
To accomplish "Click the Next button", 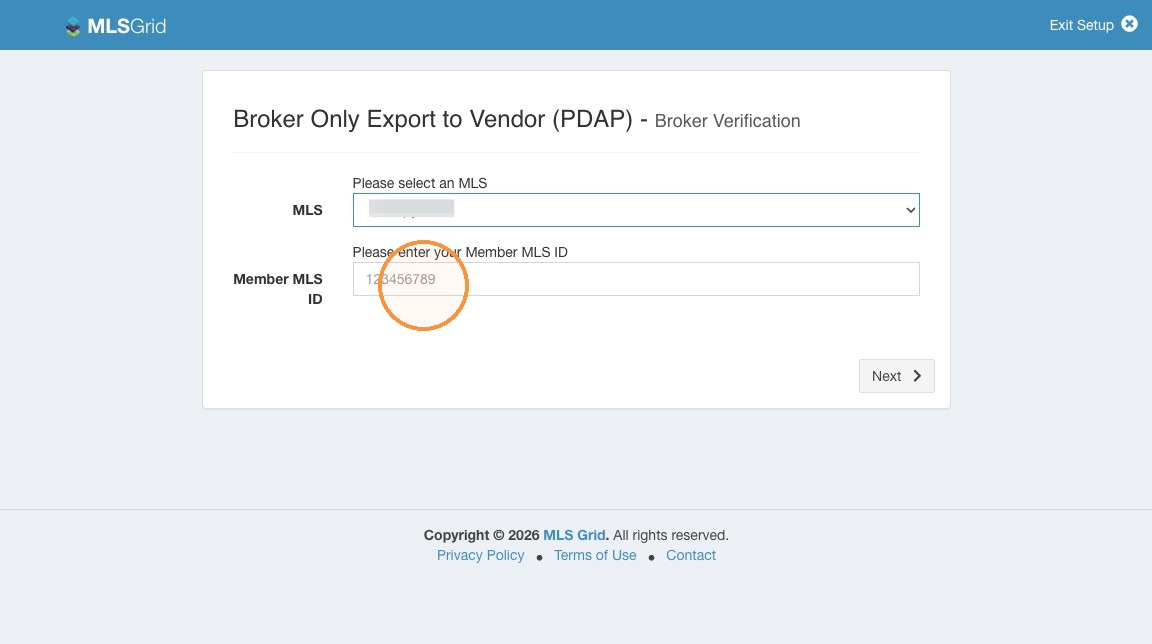I will click(896, 376).
